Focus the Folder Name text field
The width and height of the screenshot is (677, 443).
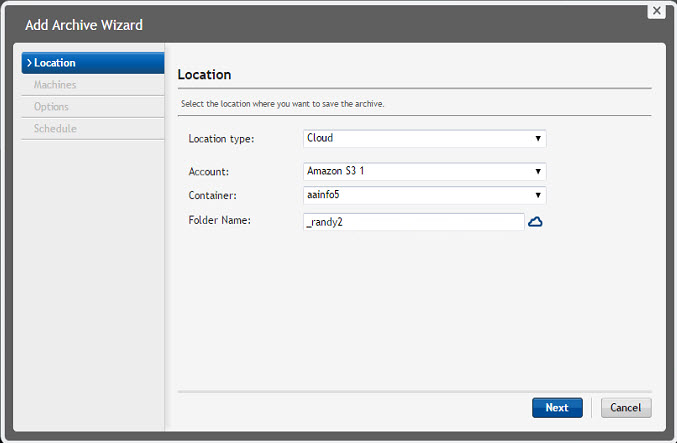pos(413,222)
